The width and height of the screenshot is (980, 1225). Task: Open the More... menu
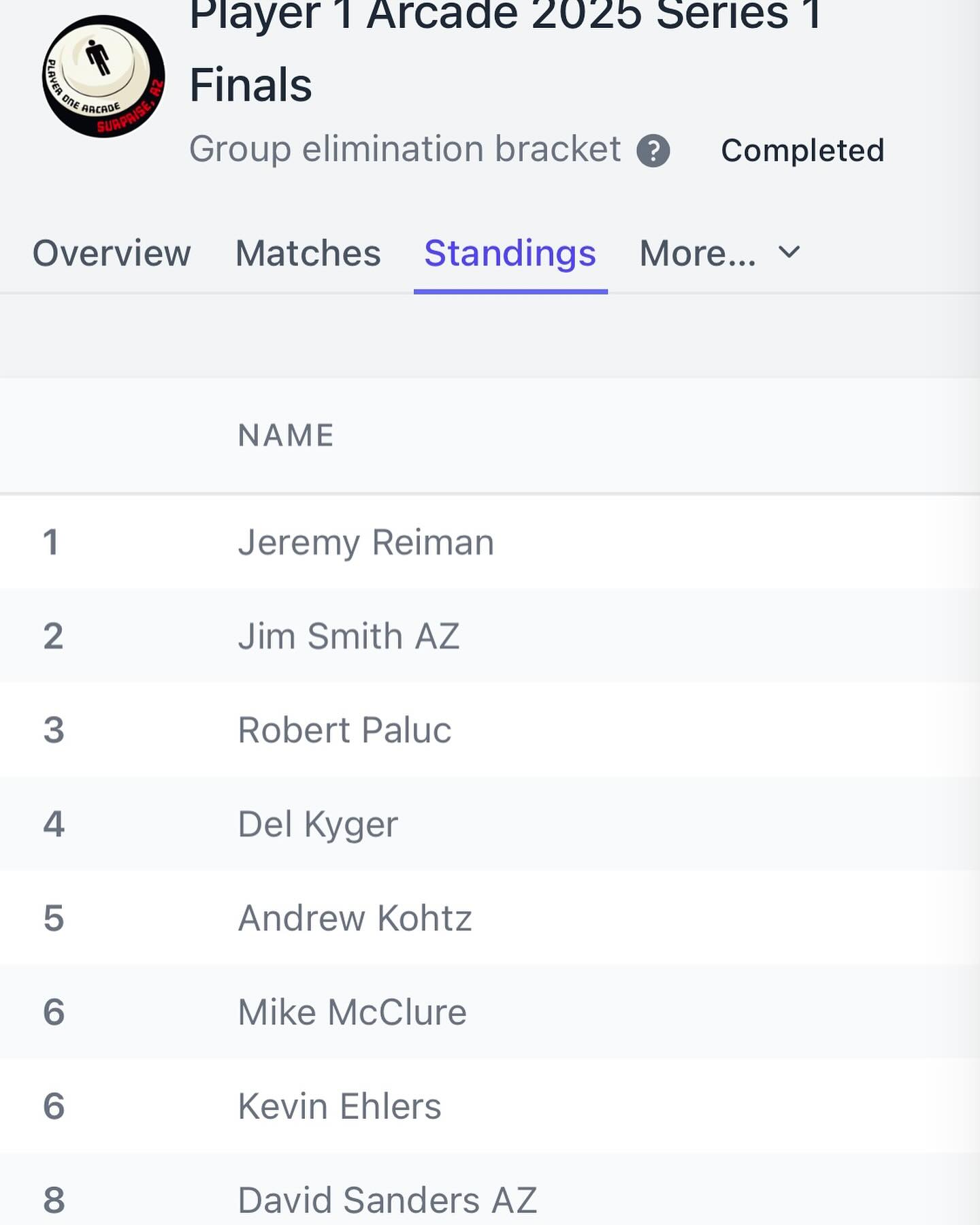tap(698, 253)
